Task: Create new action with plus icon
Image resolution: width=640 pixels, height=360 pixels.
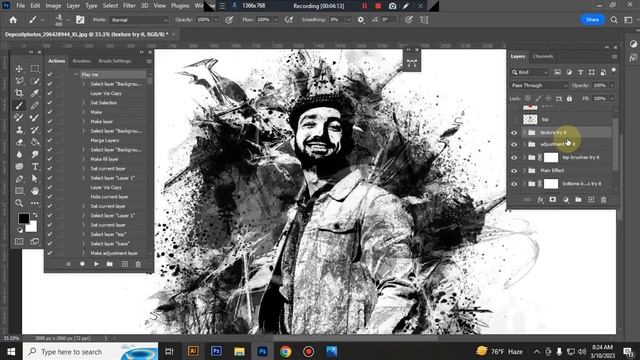Action: [124, 264]
